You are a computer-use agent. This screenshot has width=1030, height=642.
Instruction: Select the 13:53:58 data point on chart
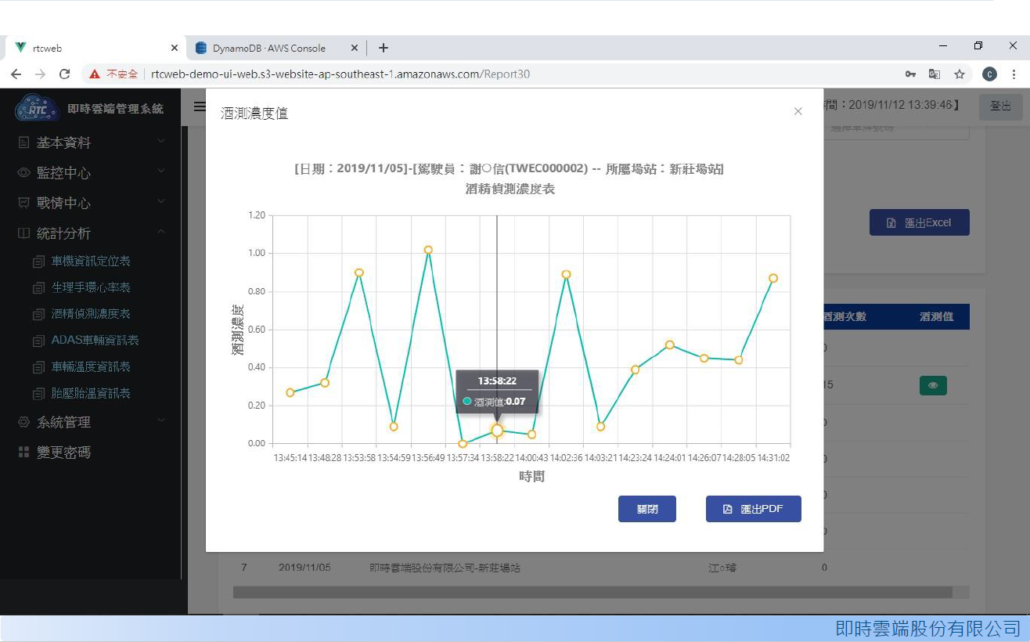click(x=359, y=273)
